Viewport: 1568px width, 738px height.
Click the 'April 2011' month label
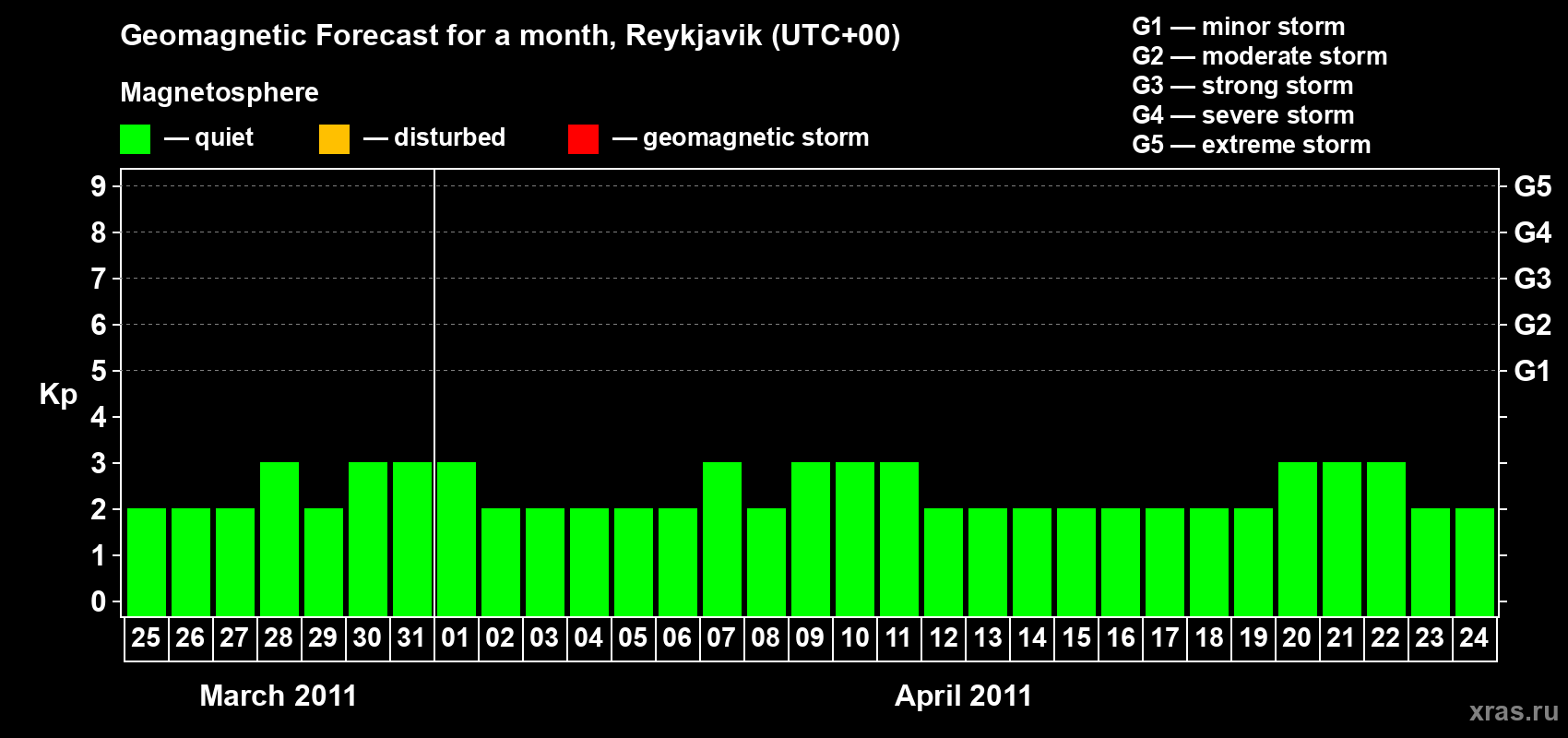click(x=963, y=696)
